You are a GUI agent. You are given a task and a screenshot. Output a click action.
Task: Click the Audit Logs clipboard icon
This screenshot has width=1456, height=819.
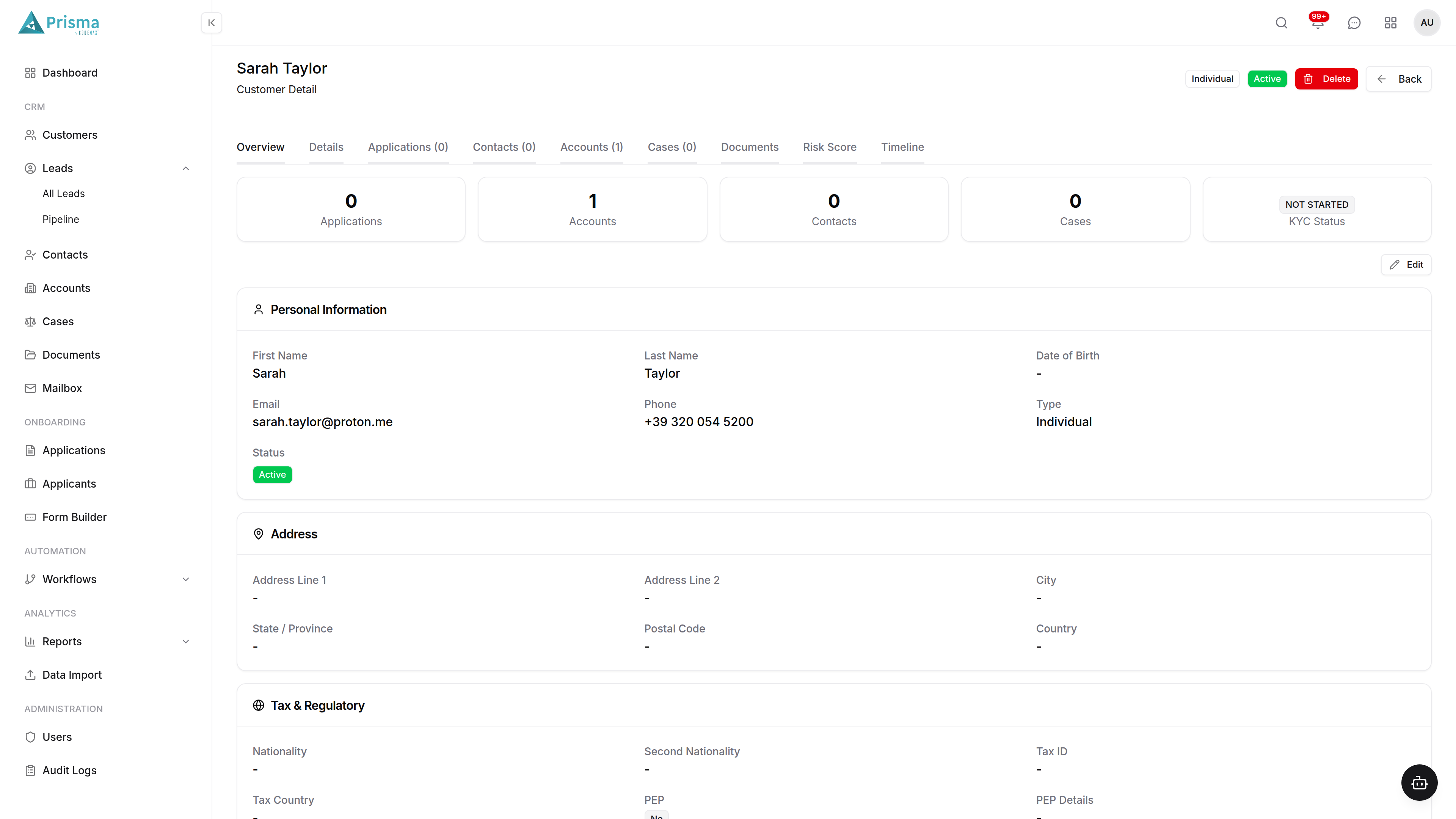[x=30, y=770]
